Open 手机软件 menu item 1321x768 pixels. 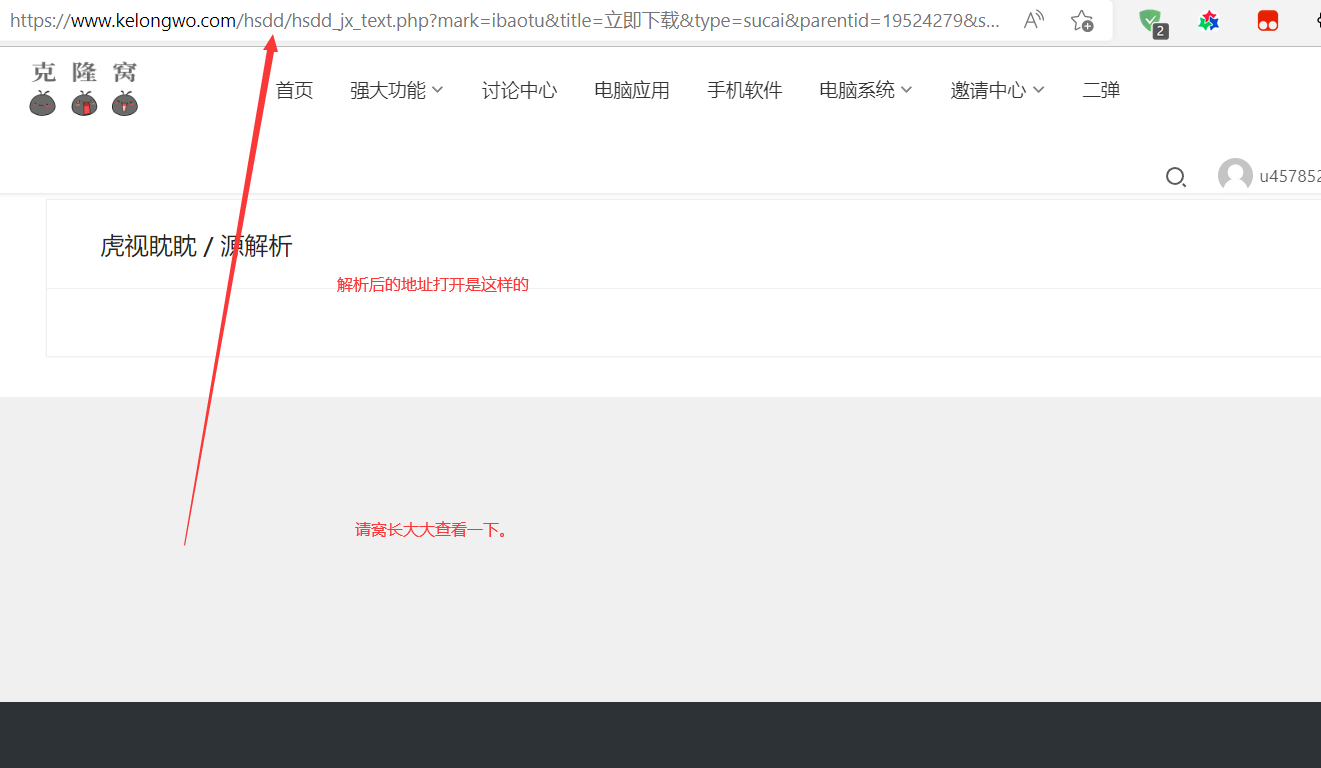click(x=744, y=90)
